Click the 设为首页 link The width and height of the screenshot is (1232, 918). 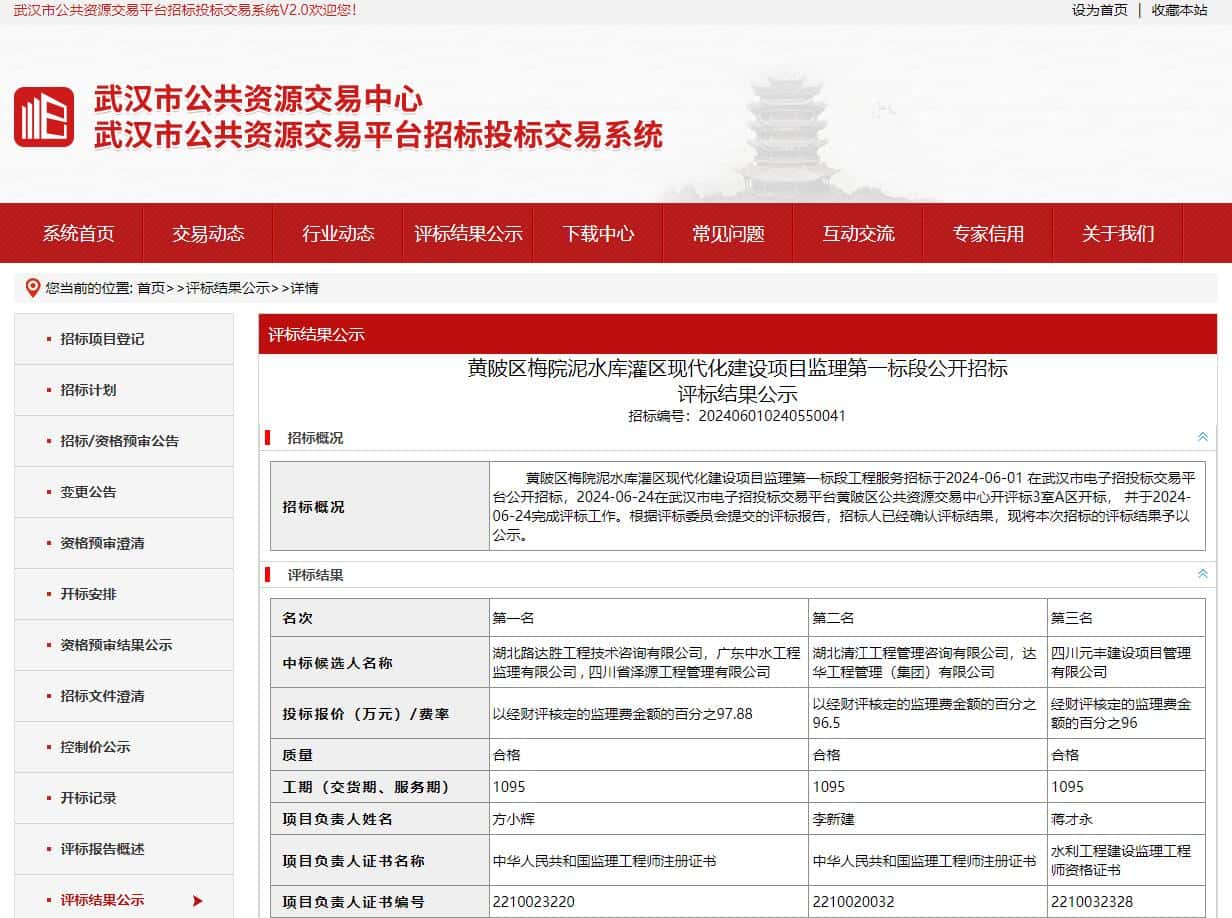[x=1099, y=10]
